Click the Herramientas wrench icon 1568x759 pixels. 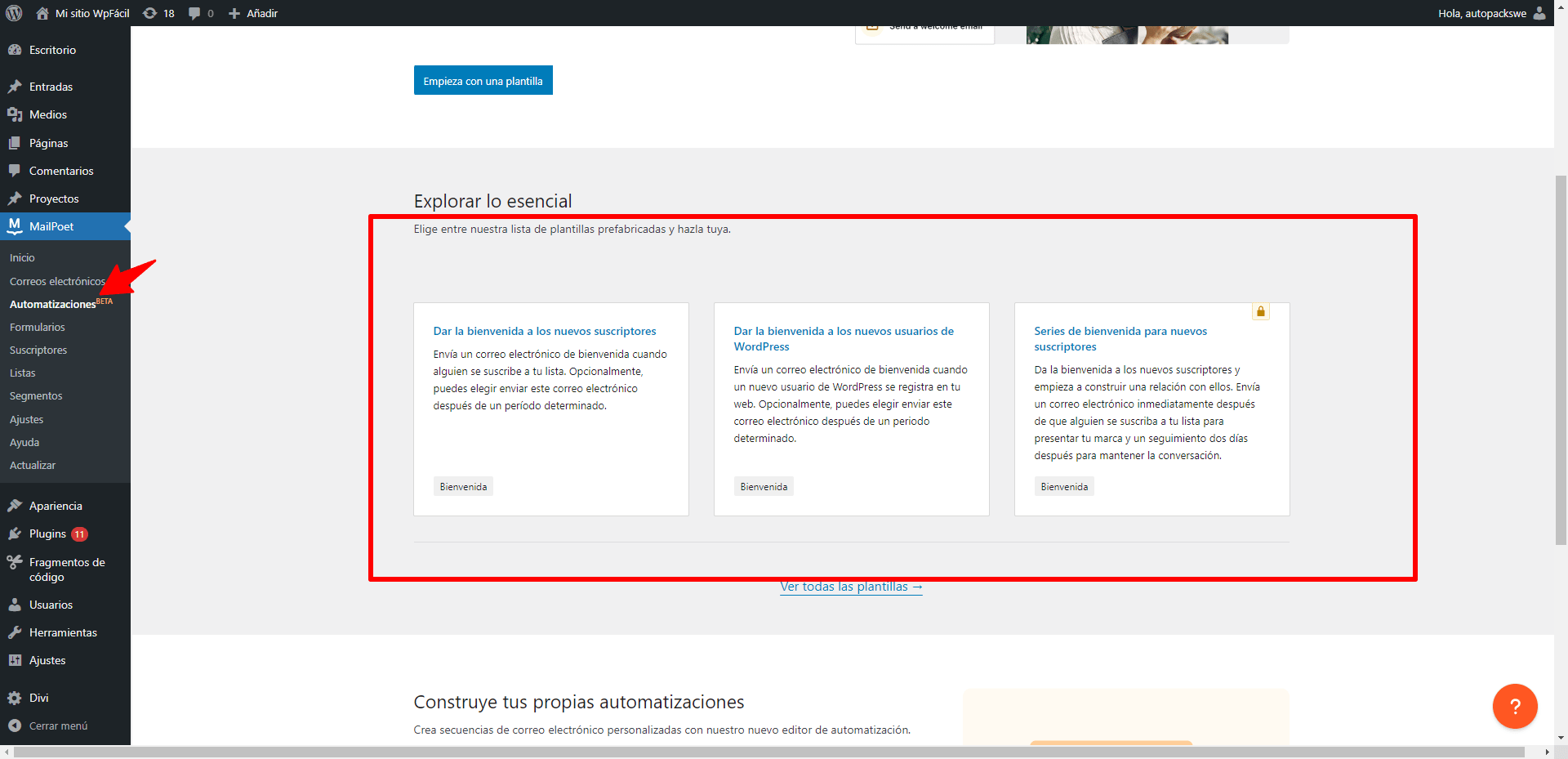15,632
